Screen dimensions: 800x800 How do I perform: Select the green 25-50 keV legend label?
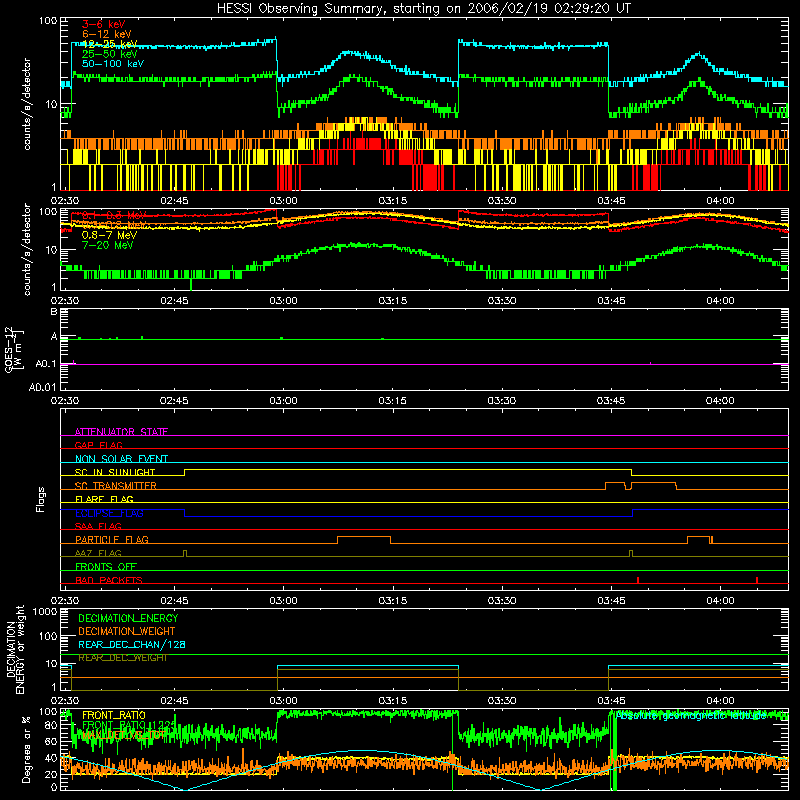[x=110, y=54]
